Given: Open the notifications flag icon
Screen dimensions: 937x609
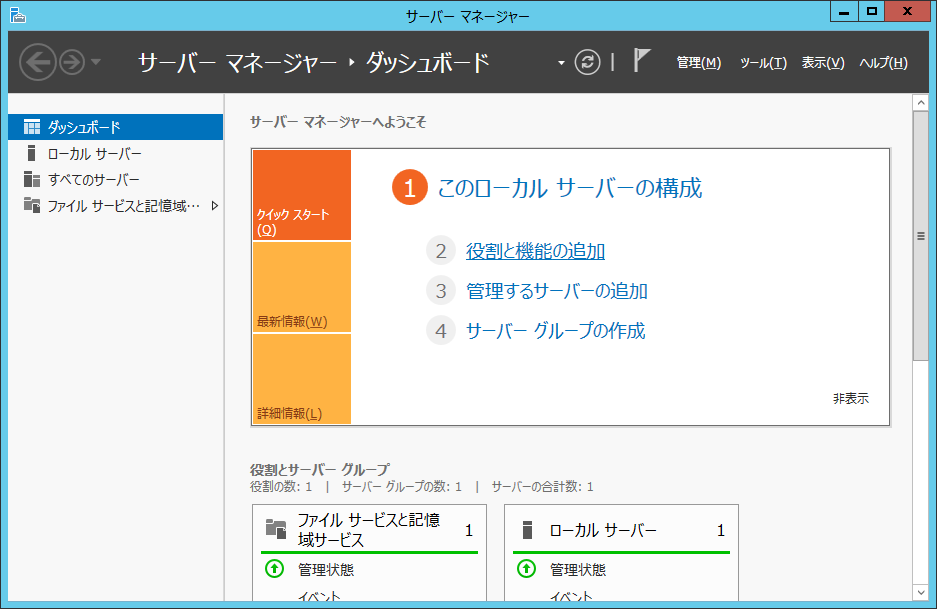Looking at the screenshot, I should coord(642,61).
